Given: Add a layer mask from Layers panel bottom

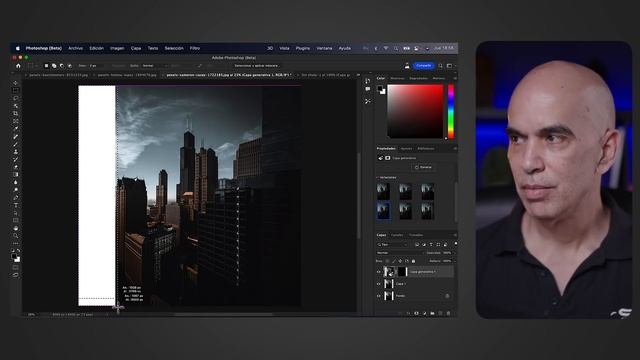Looking at the screenshot, I should pos(416,313).
